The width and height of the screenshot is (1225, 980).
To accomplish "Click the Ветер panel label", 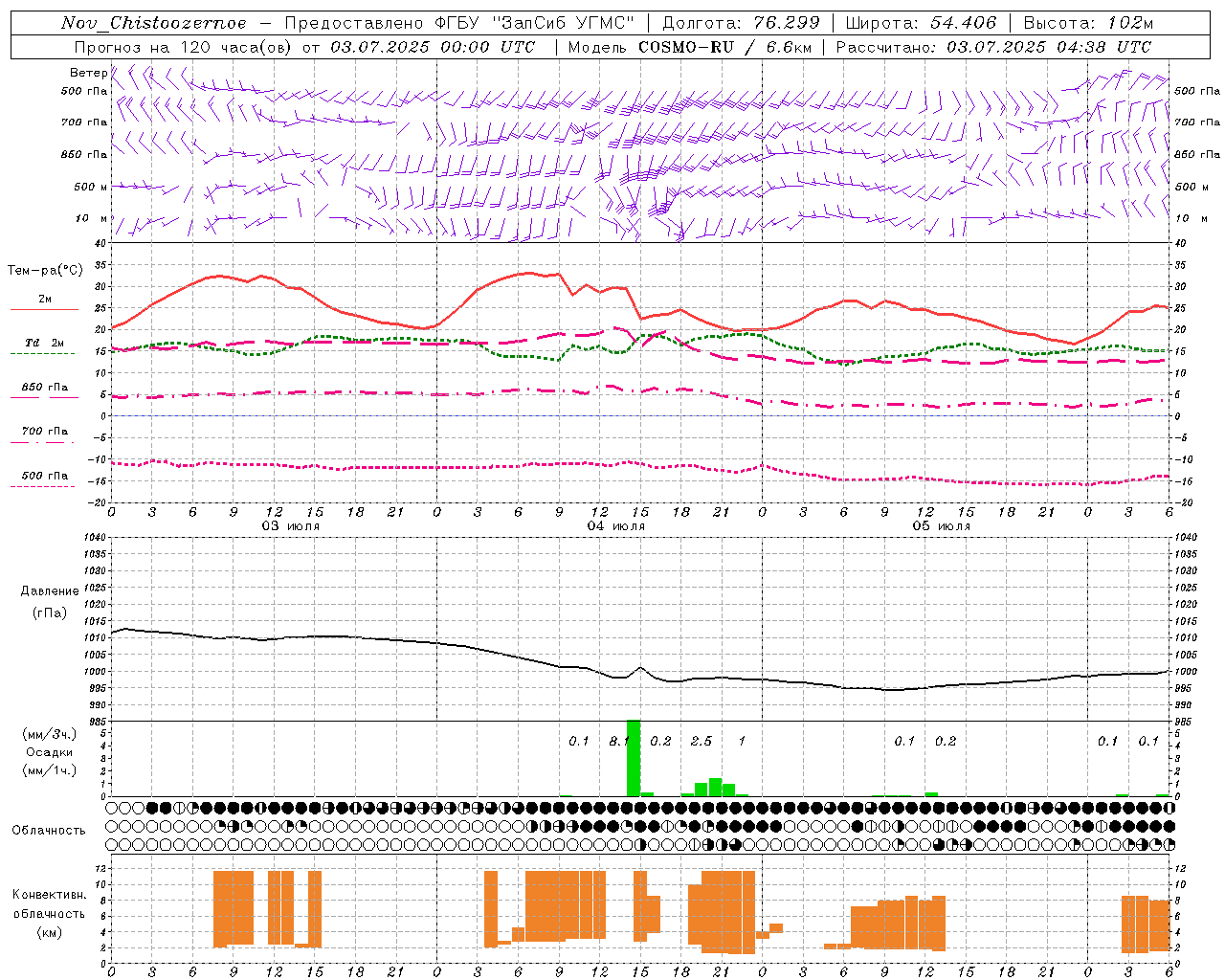I will pyautogui.click(x=88, y=73).
